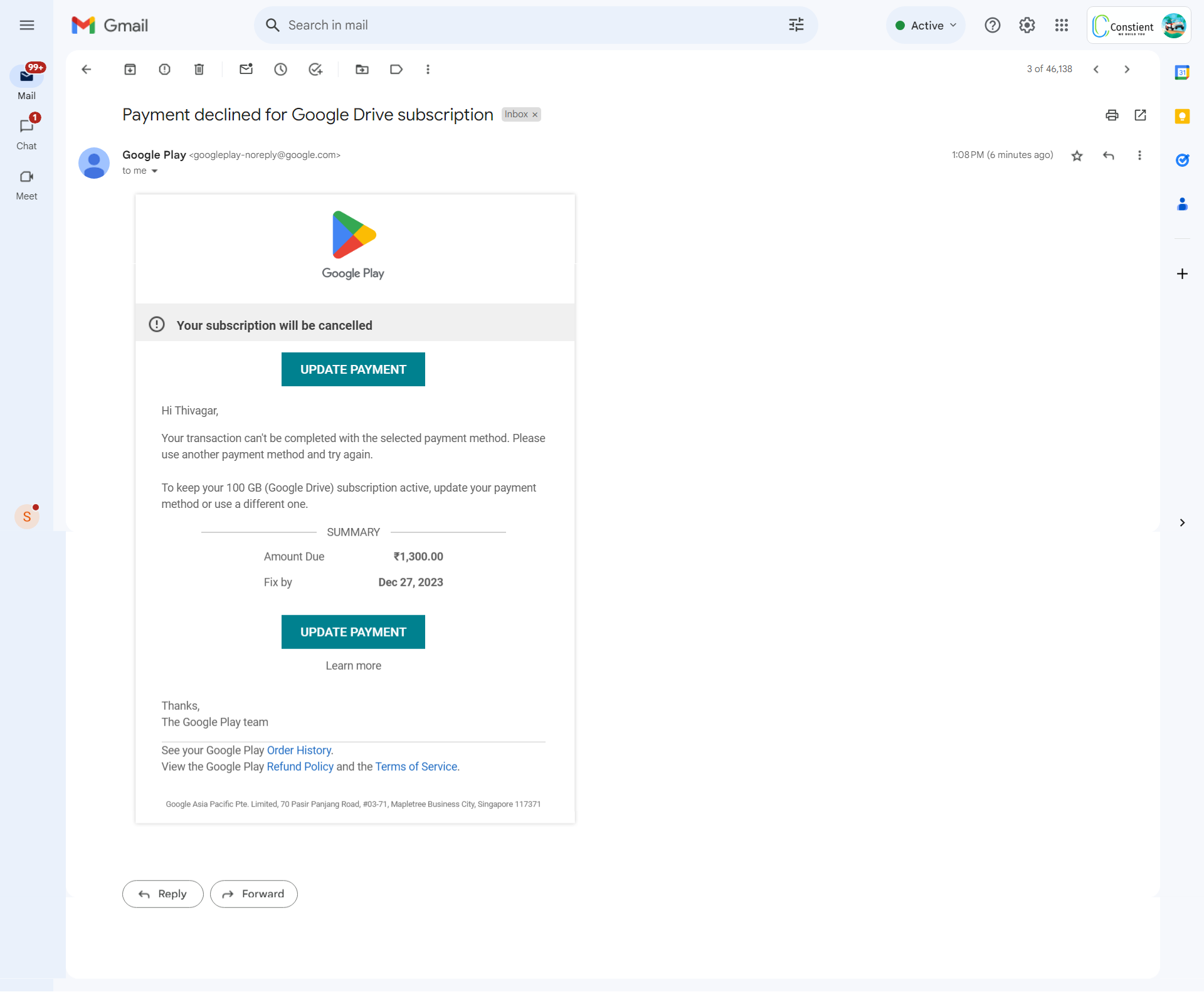Delete this email with the trash icon

tap(199, 69)
